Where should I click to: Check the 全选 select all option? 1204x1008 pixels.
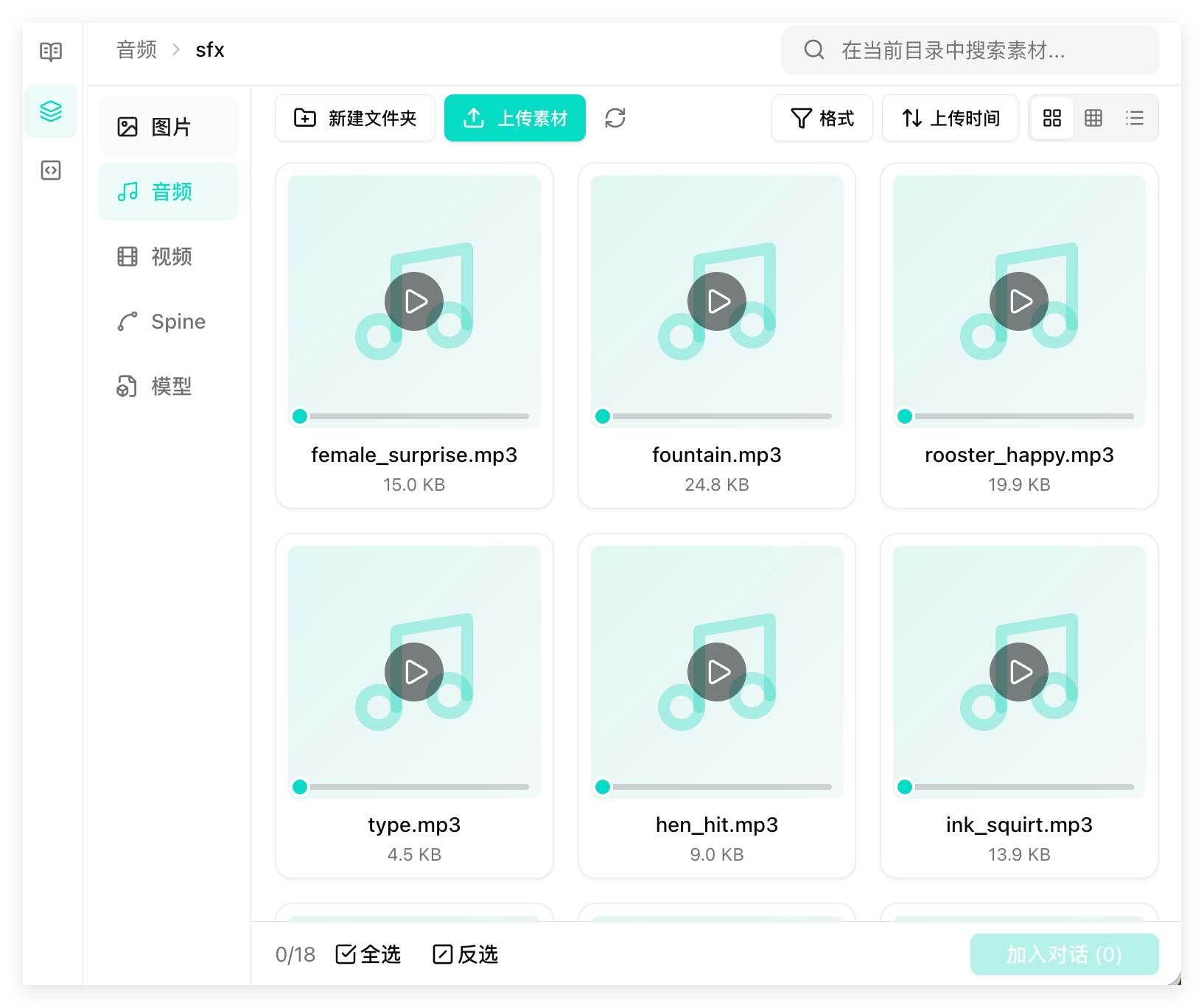tap(368, 954)
